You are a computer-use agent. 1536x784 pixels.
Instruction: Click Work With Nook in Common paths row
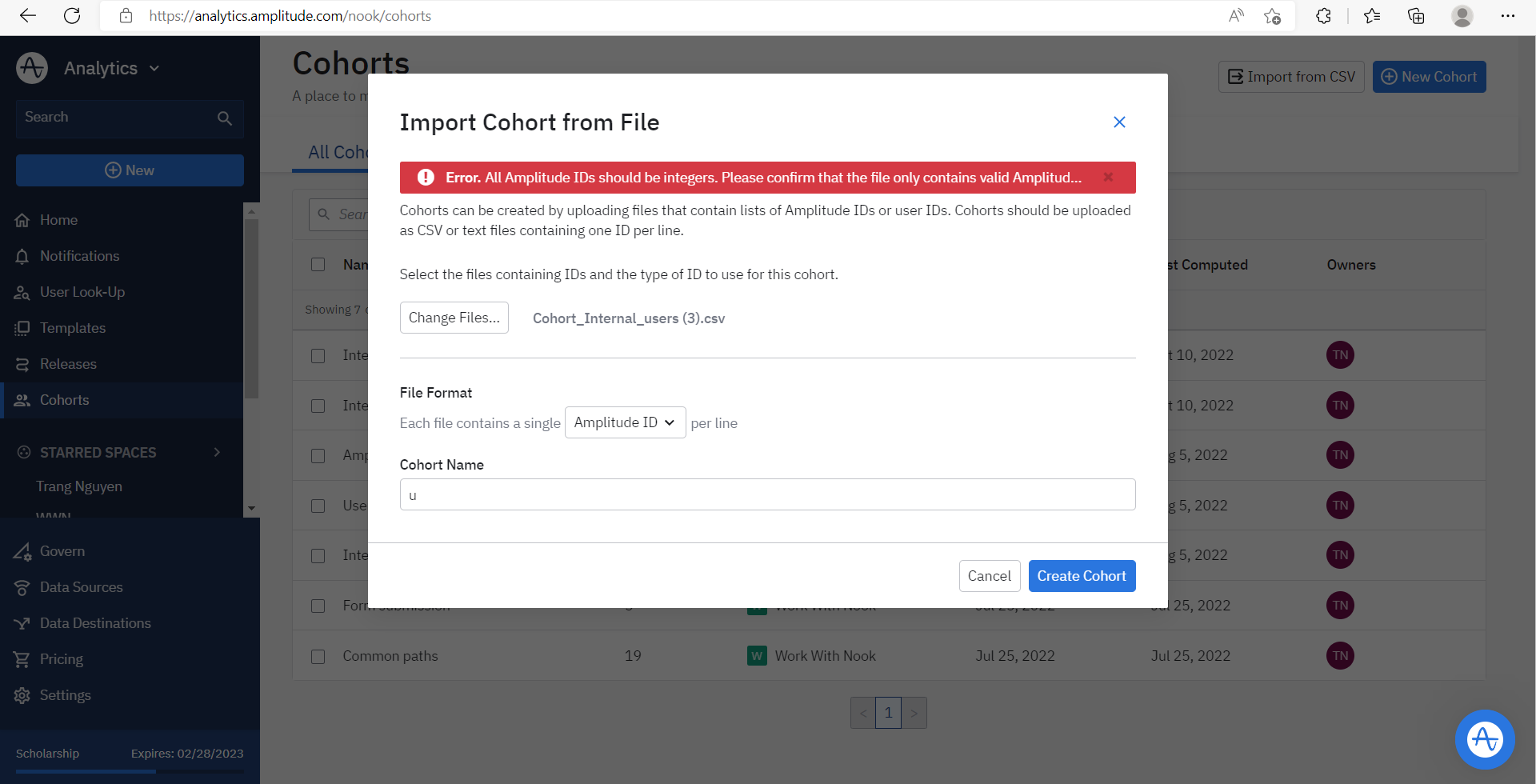(825, 656)
